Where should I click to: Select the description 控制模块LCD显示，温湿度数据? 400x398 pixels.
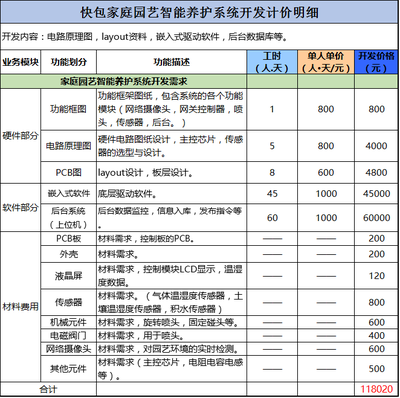pos(172,276)
